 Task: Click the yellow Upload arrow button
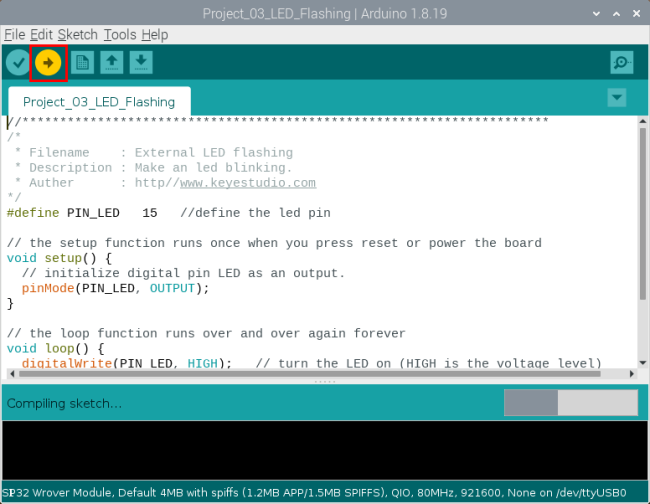(x=48, y=63)
